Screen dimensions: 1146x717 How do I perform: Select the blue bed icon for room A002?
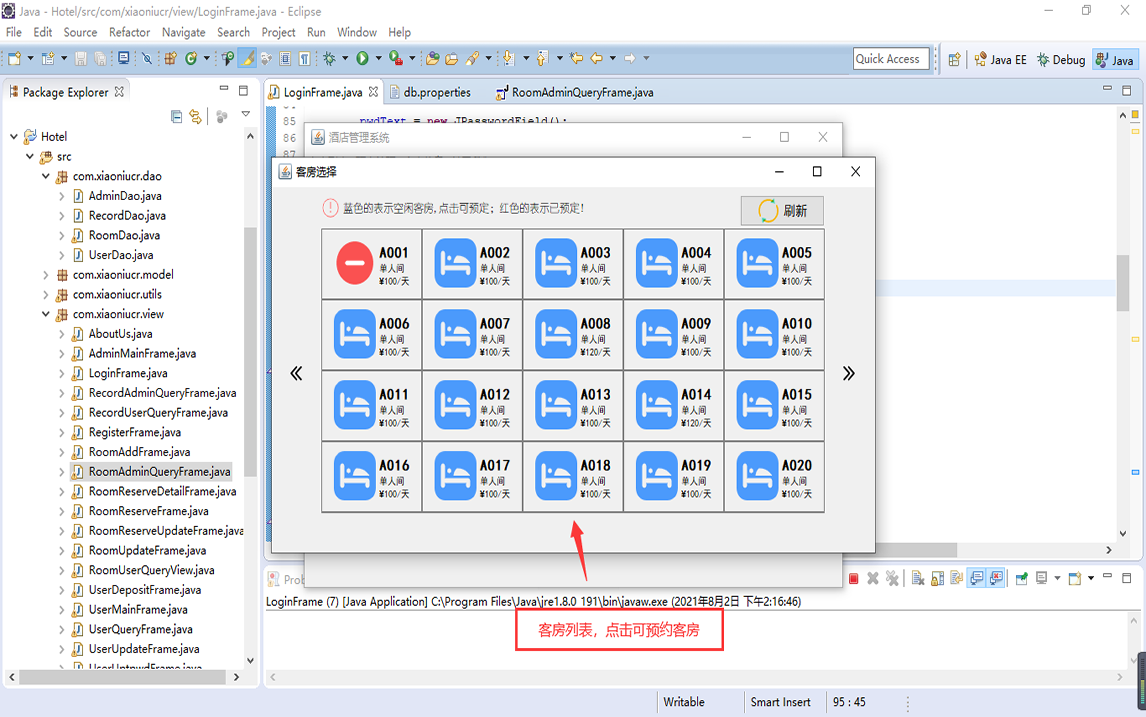click(455, 263)
